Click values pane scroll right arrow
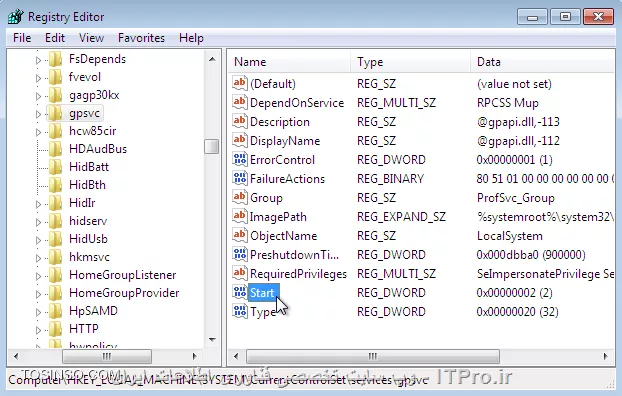 [606, 356]
